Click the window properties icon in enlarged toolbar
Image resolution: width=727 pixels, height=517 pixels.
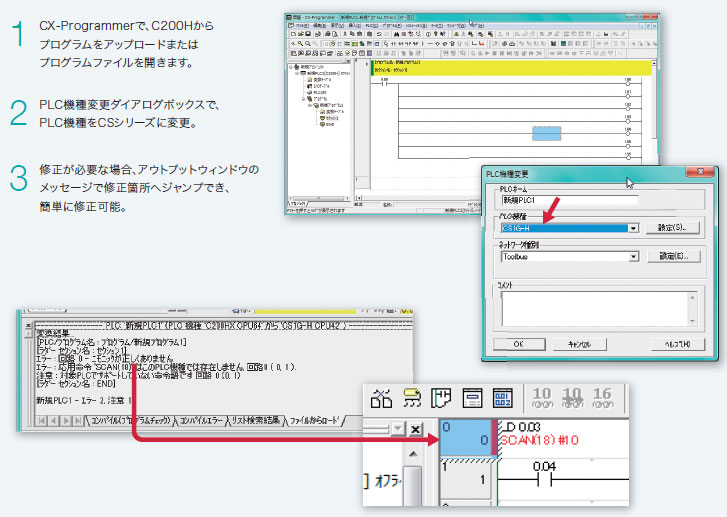pos(472,398)
